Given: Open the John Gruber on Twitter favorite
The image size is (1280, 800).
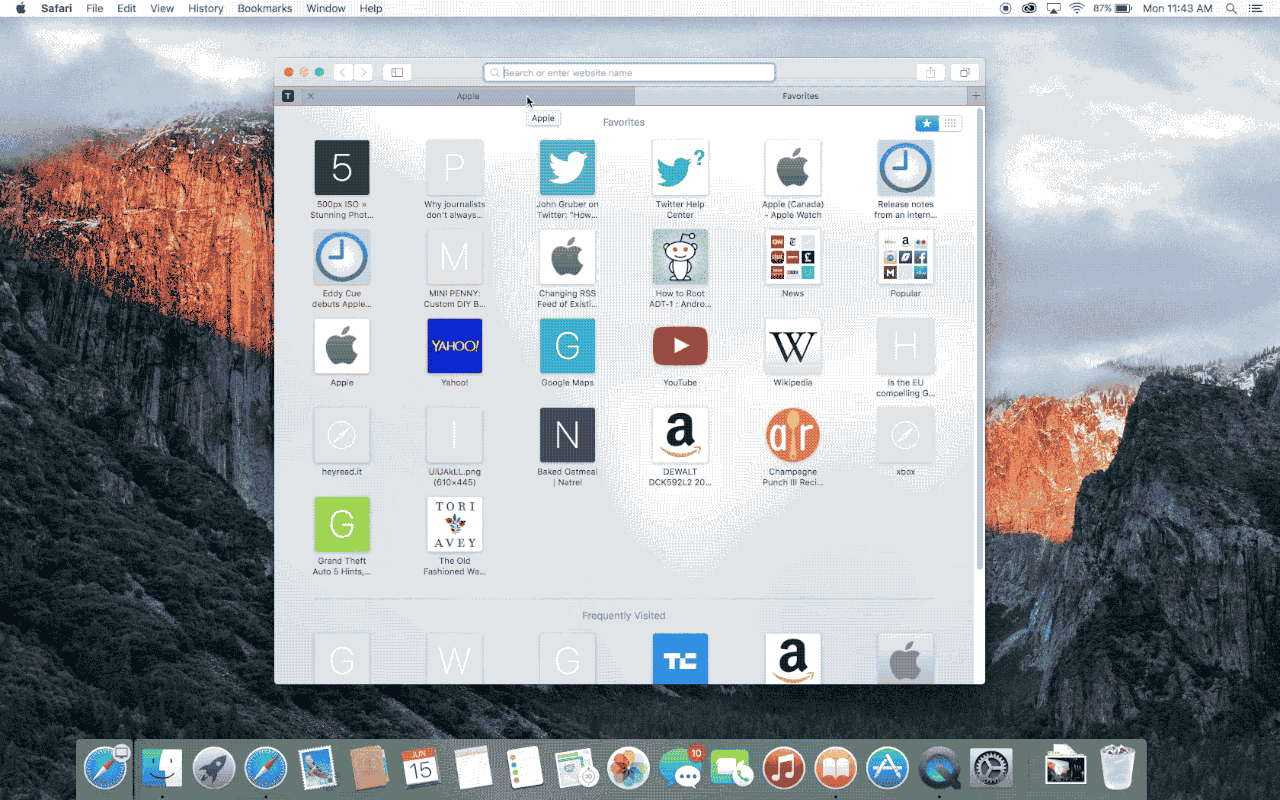Looking at the screenshot, I should 567,168.
